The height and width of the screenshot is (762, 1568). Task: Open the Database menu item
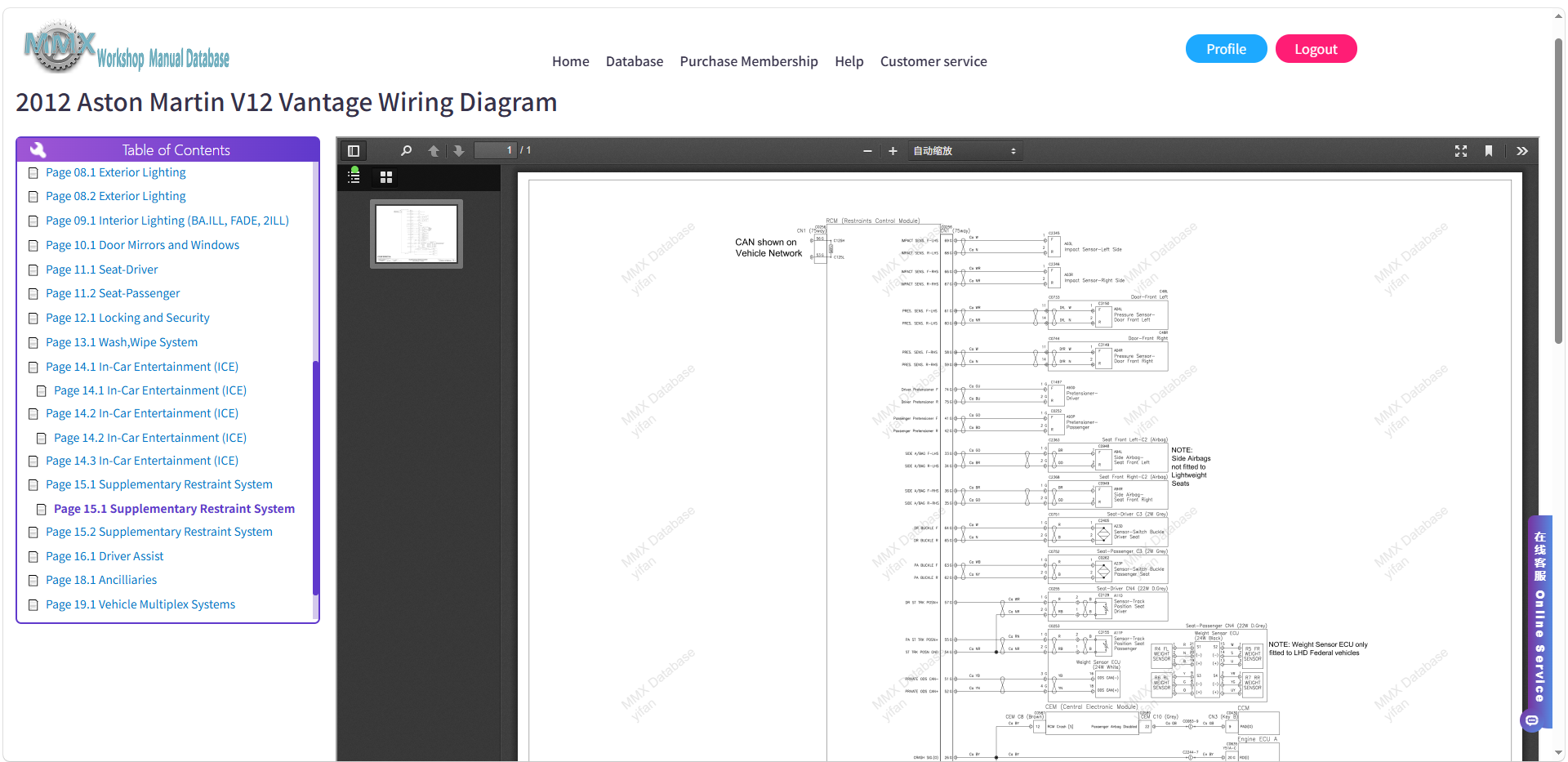[x=635, y=61]
